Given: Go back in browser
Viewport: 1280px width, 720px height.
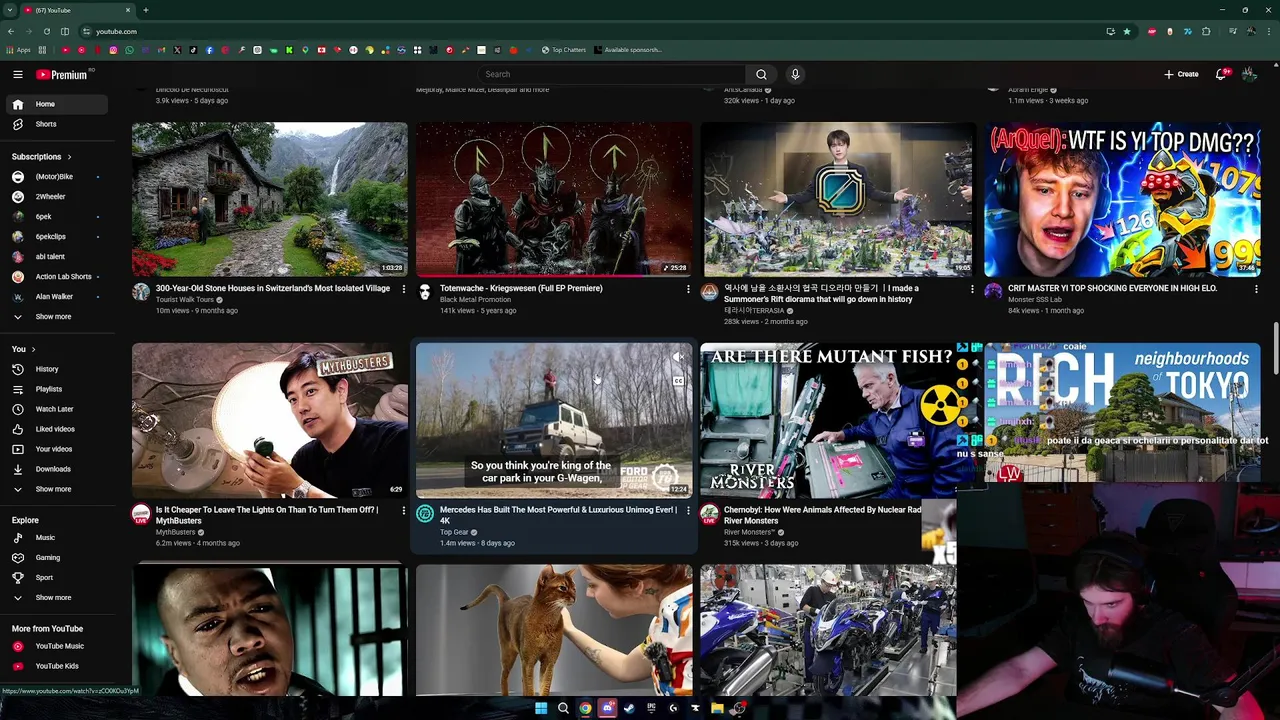Looking at the screenshot, I should pyautogui.click(x=10, y=32).
